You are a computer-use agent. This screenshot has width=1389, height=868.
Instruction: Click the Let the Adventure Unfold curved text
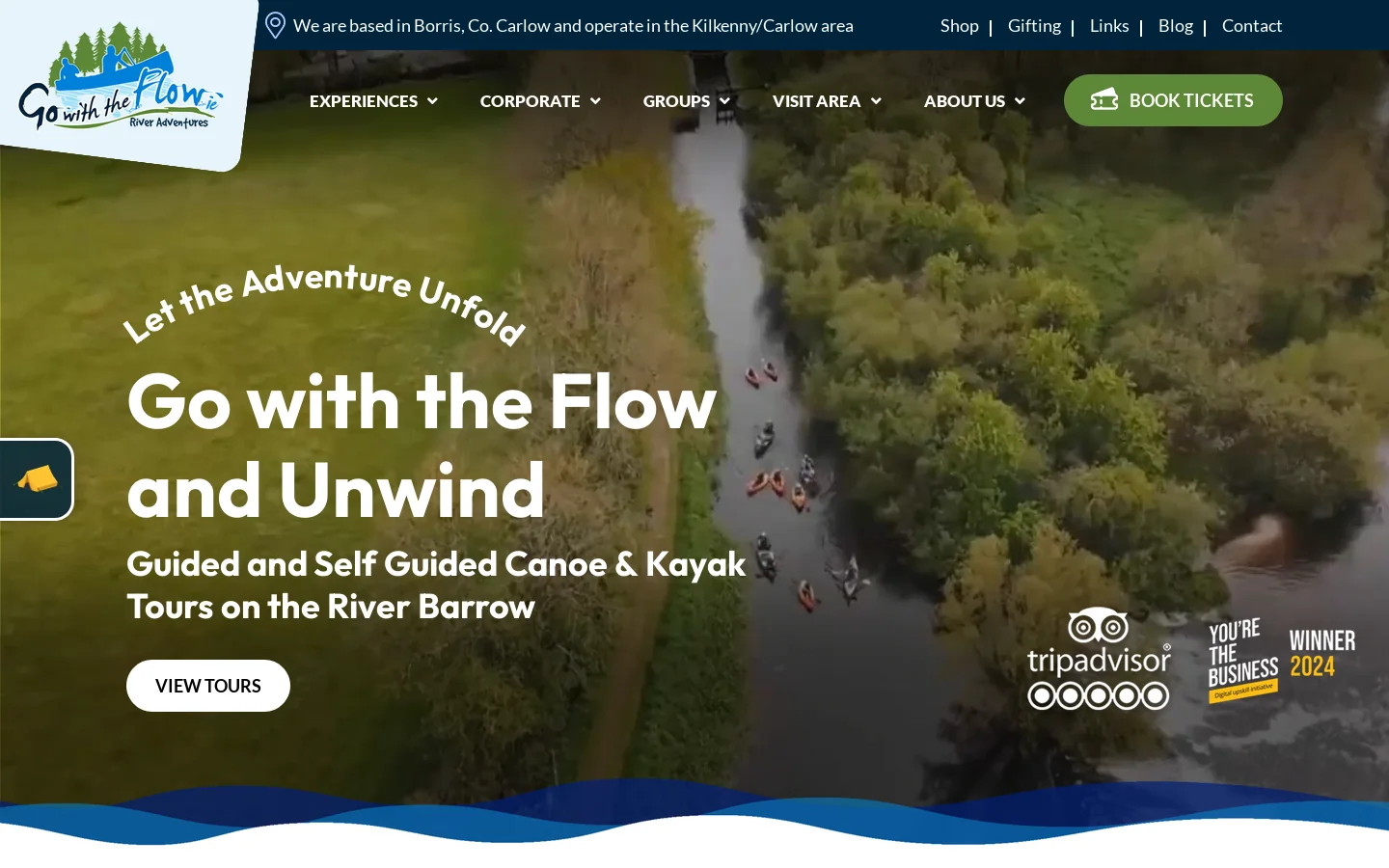324,304
